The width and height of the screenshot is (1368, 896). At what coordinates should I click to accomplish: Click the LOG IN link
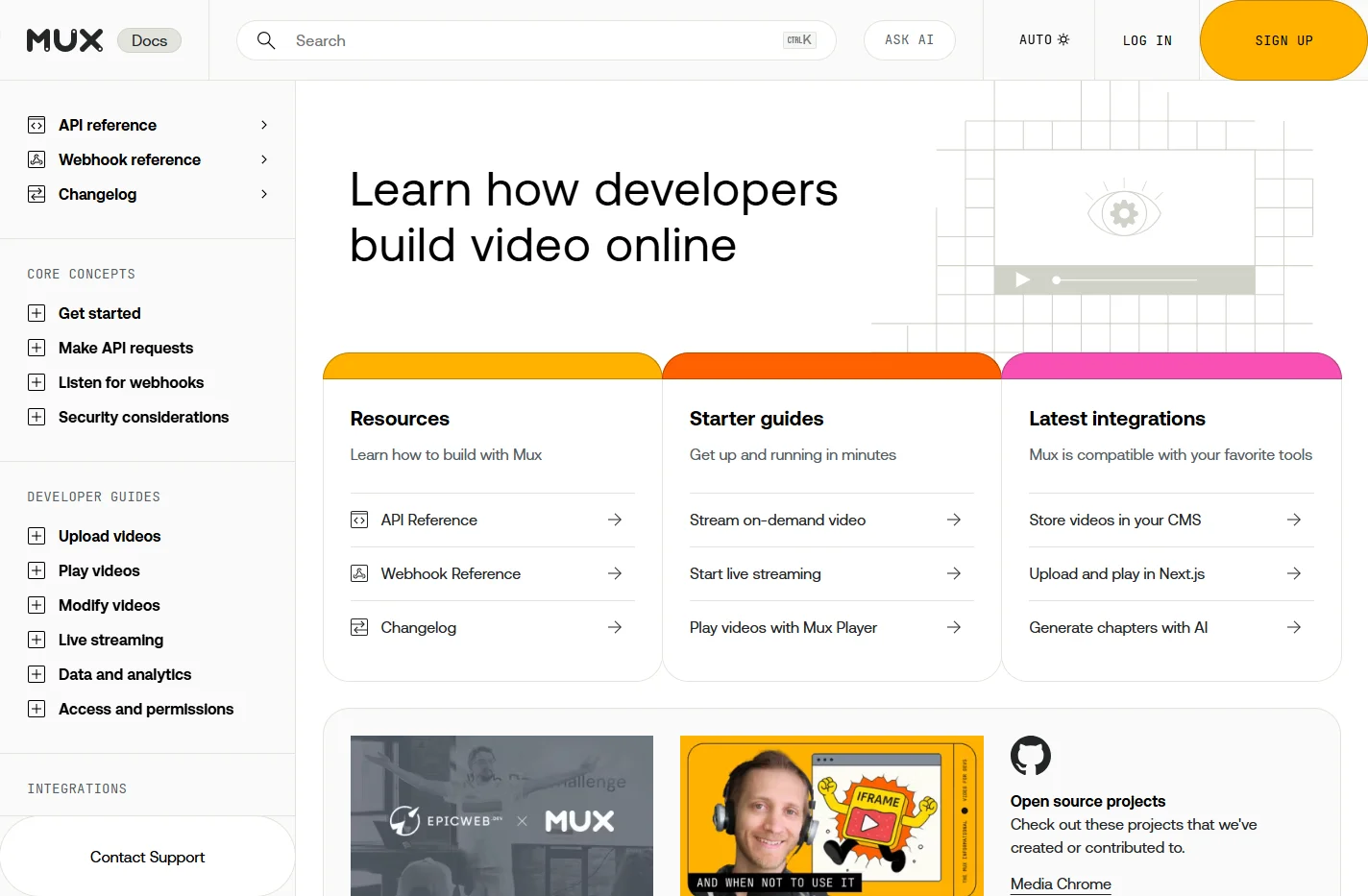click(1147, 40)
